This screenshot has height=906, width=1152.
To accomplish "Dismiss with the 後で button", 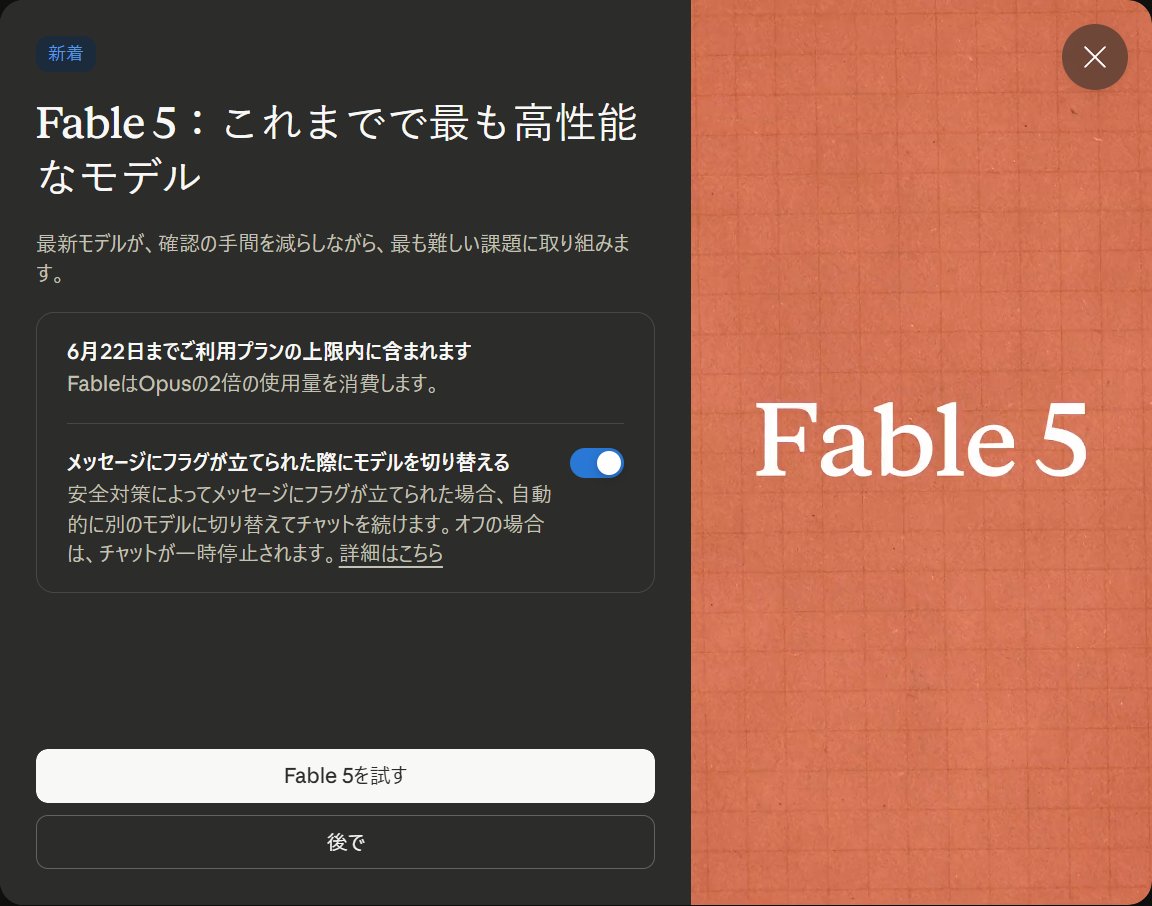I will click(x=345, y=842).
